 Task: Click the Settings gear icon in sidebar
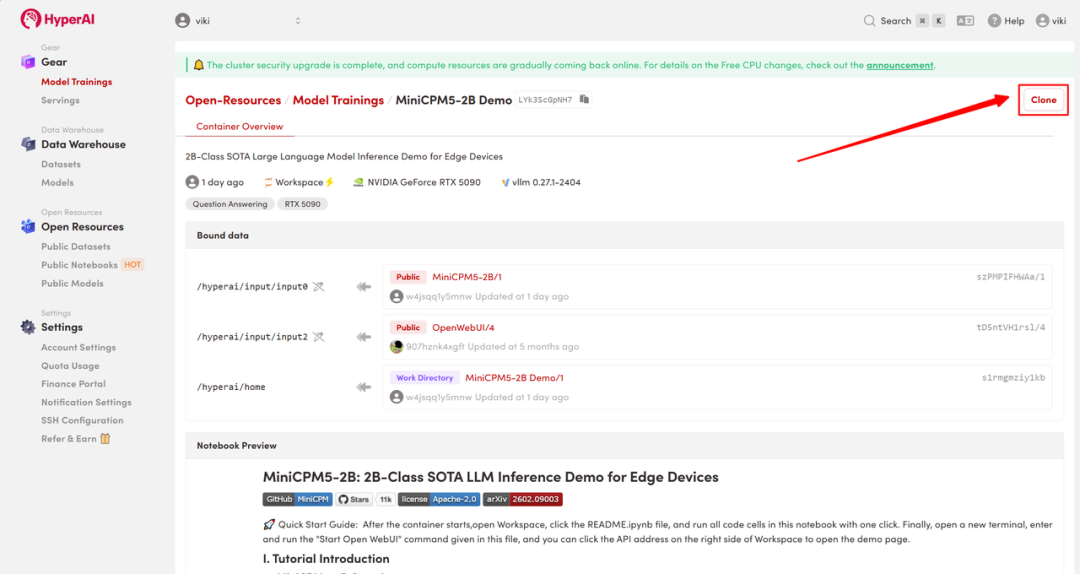coord(28,327)
